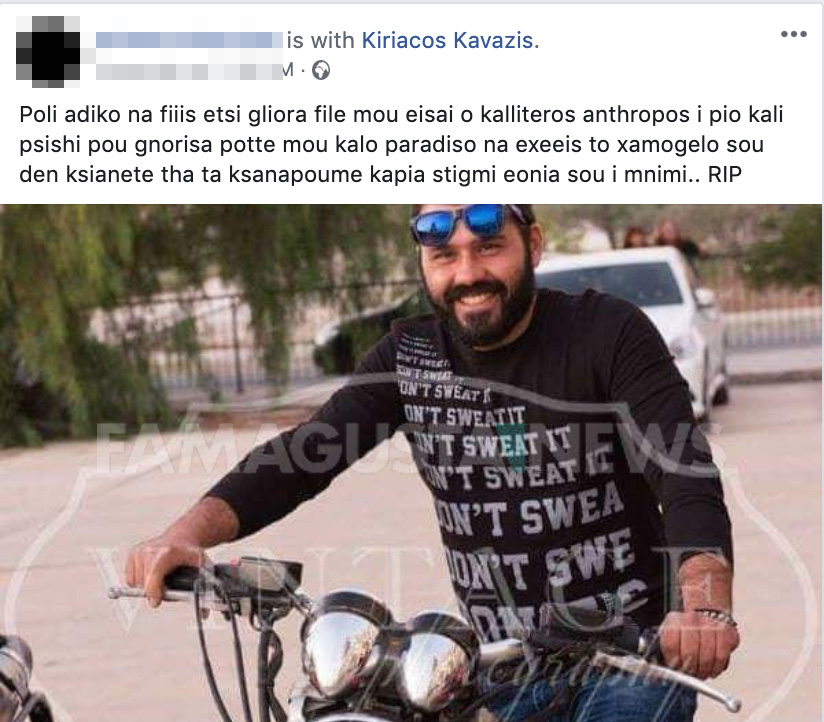The image size is (824, 722).
Task: Open the blurred poster profile picture
Action: point(48,51)
